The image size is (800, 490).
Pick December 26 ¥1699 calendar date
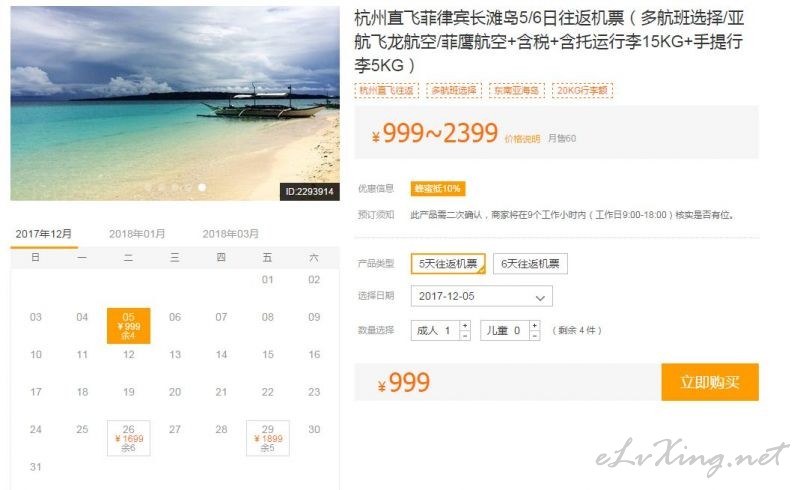point(129,438)
